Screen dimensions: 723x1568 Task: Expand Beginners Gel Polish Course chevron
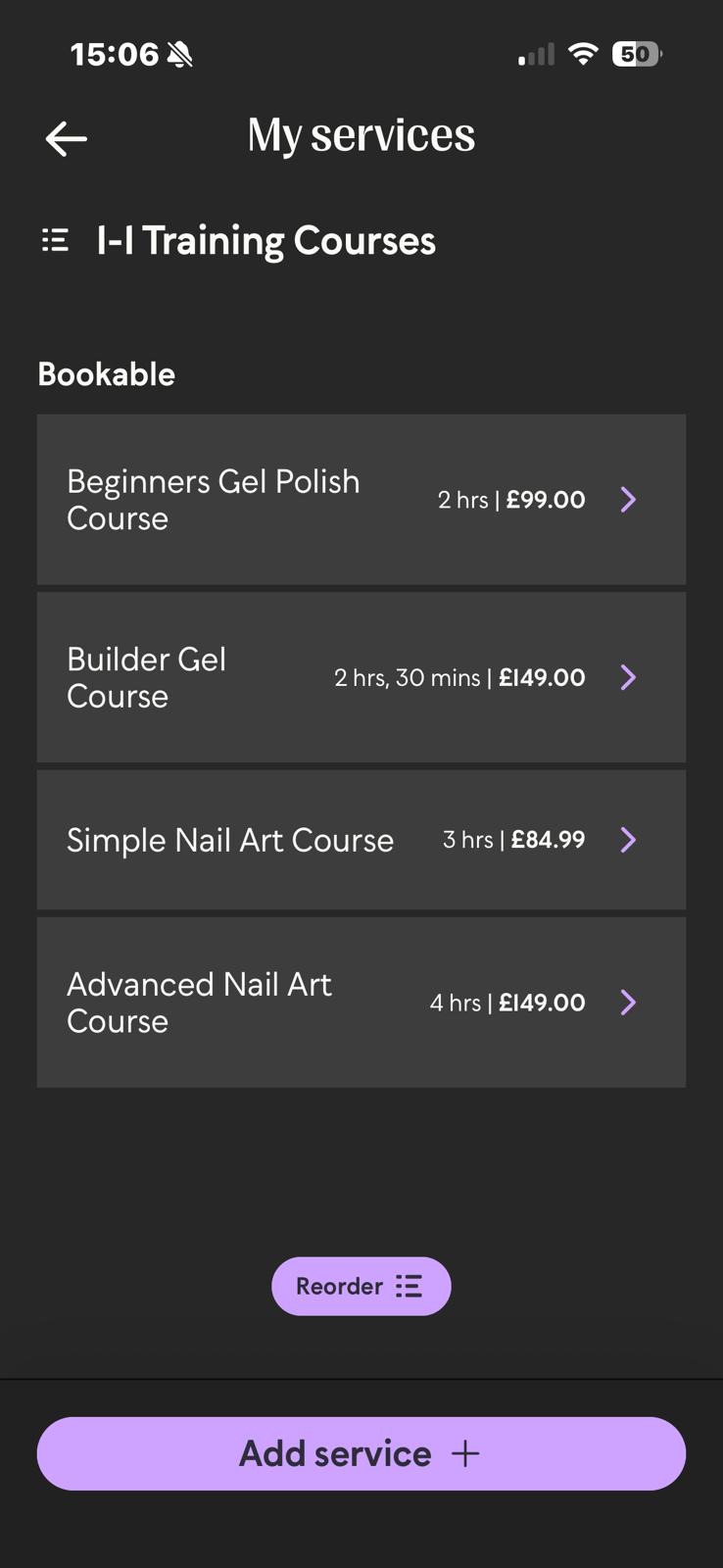629,500
